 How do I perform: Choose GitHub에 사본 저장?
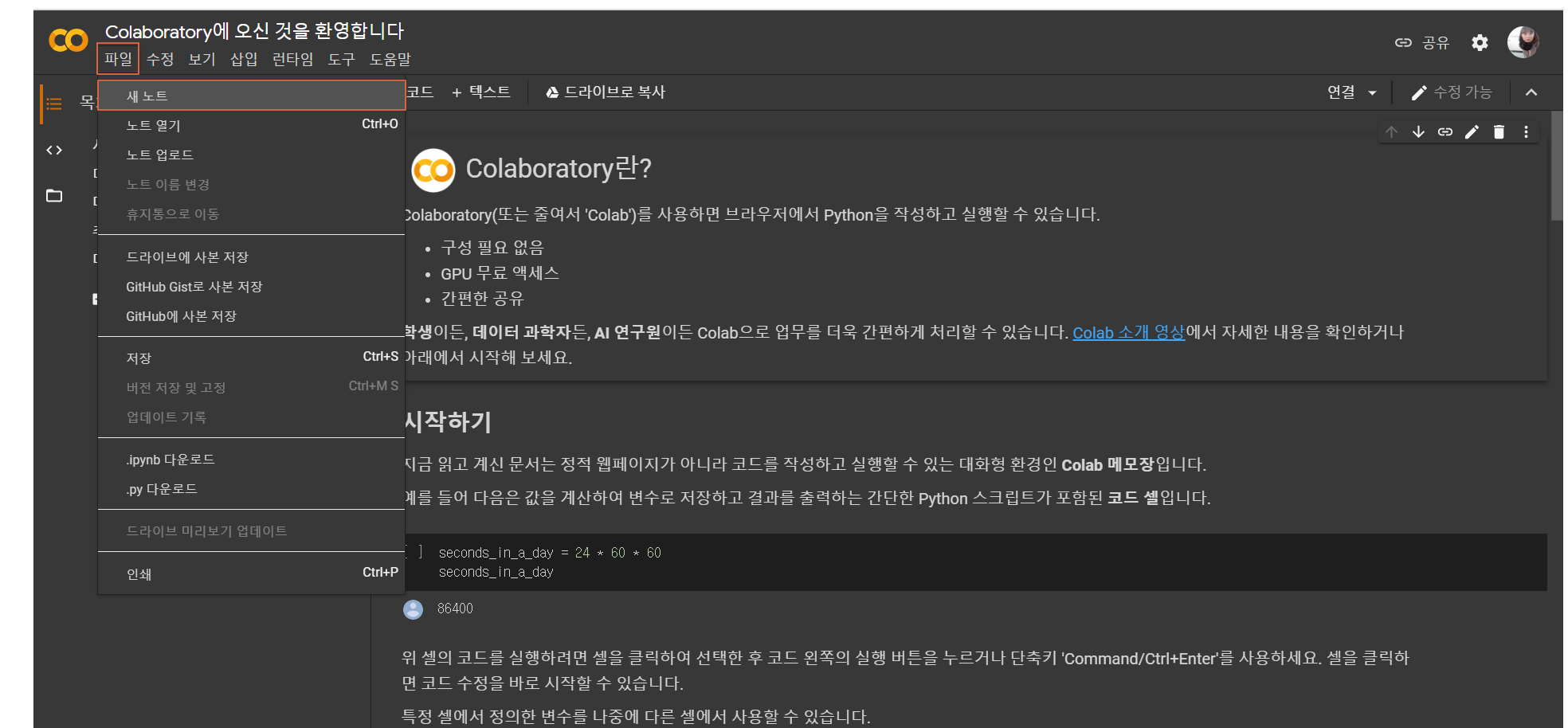click(x=252, y=316)
